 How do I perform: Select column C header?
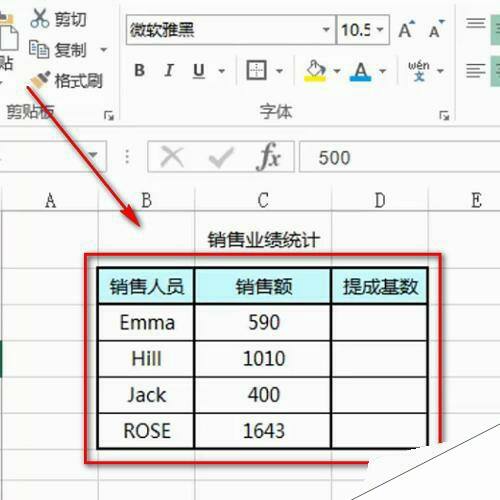point(263,200)
